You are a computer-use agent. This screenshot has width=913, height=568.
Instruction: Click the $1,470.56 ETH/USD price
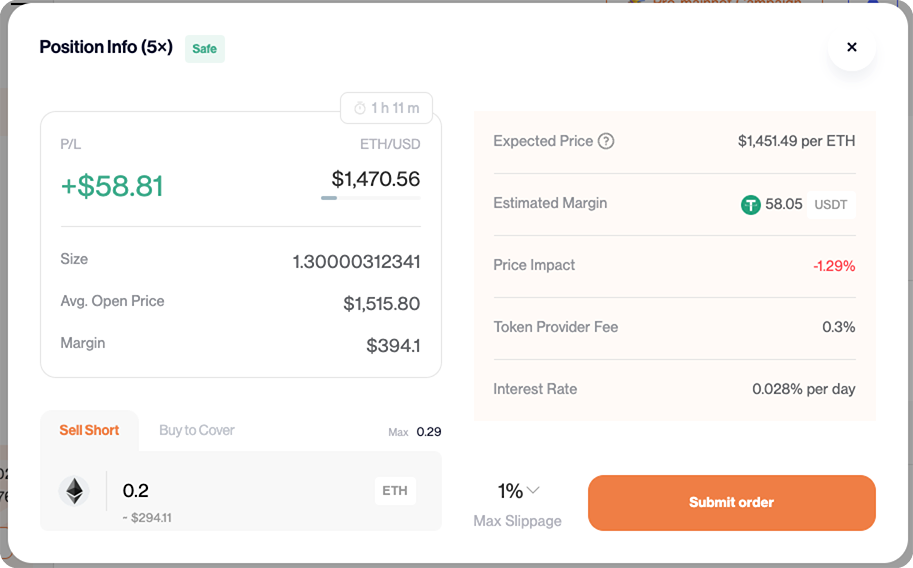[x=376, y=179]
